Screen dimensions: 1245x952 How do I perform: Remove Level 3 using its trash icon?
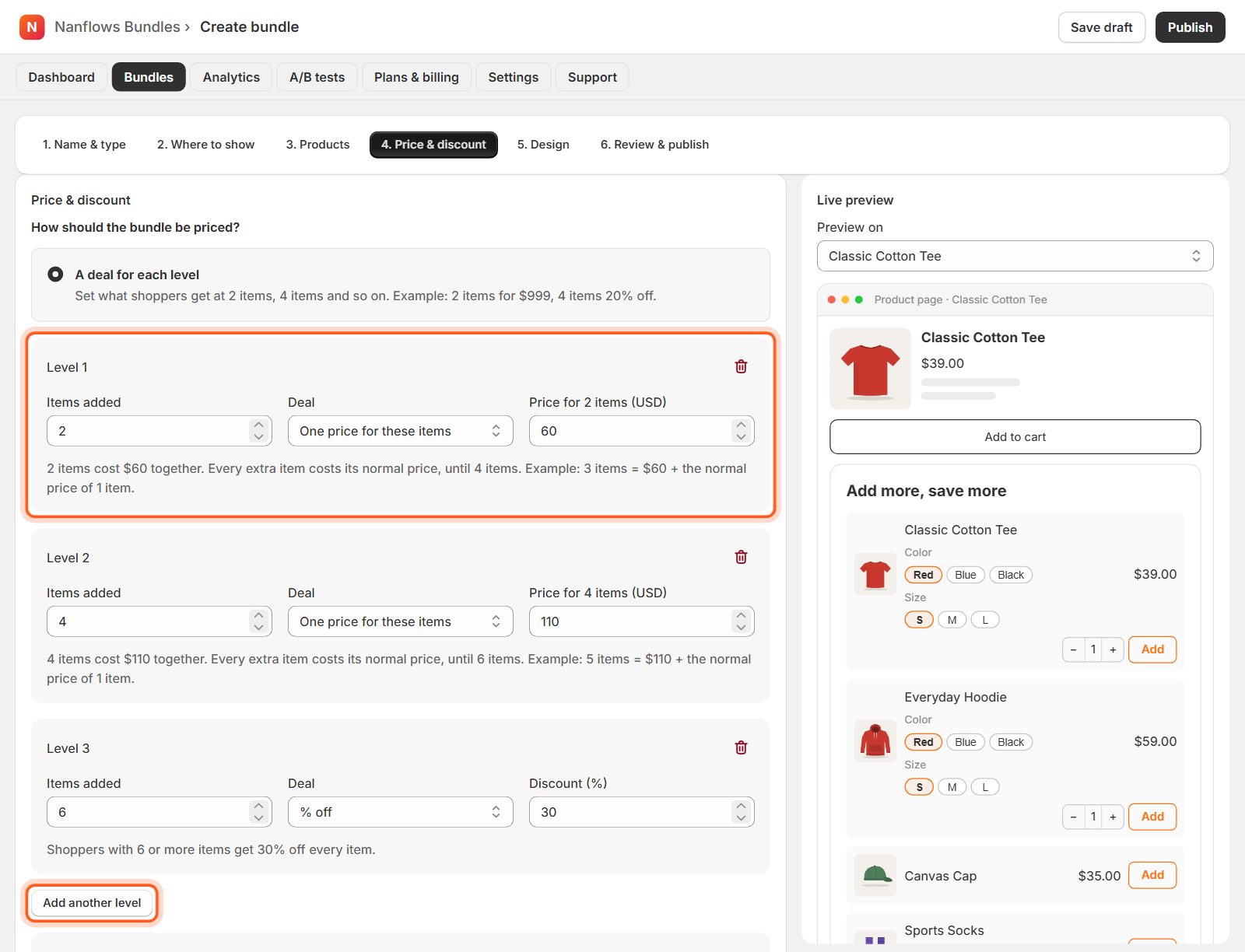pos(741,747)
